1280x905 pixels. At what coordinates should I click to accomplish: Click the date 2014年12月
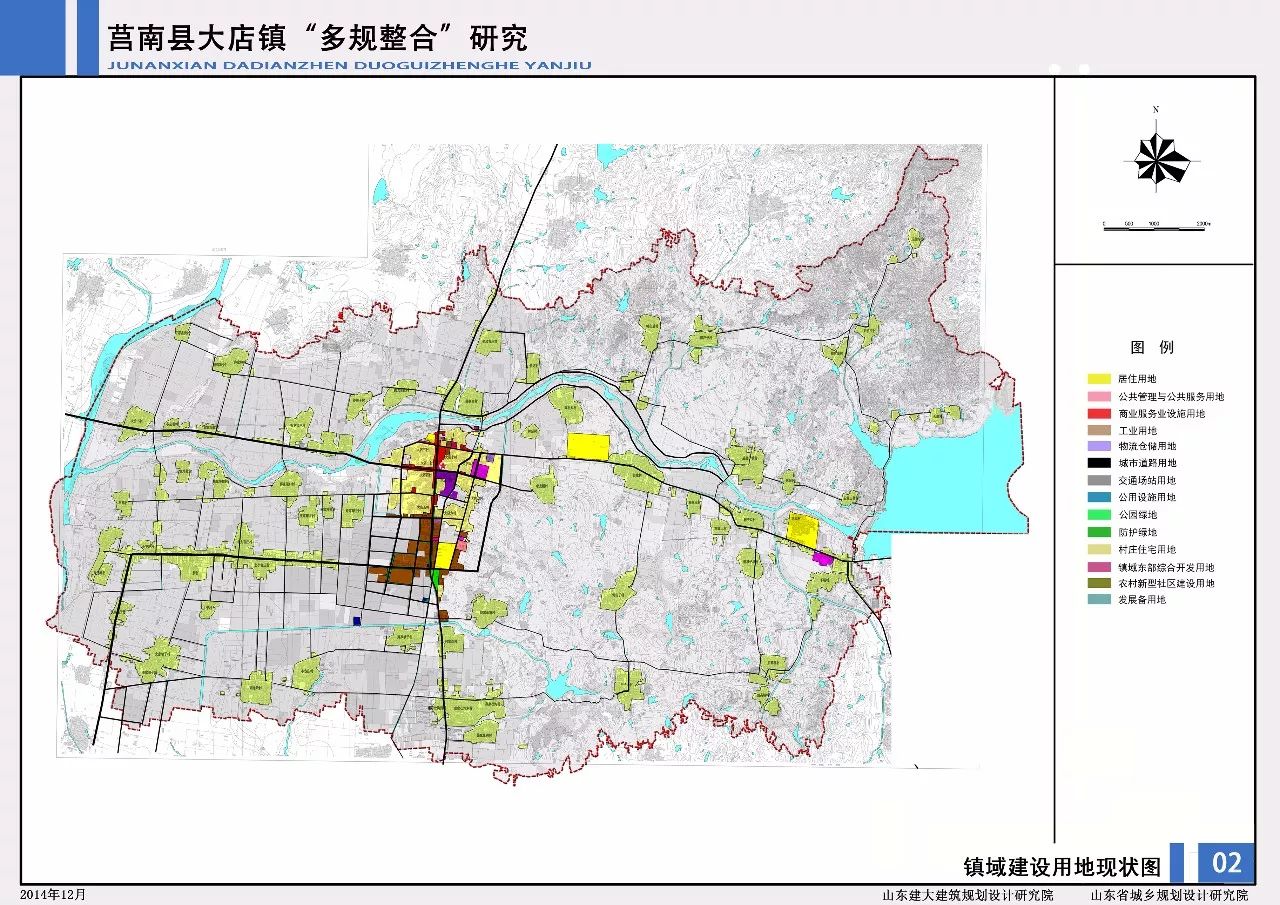(x=53, y=893)
